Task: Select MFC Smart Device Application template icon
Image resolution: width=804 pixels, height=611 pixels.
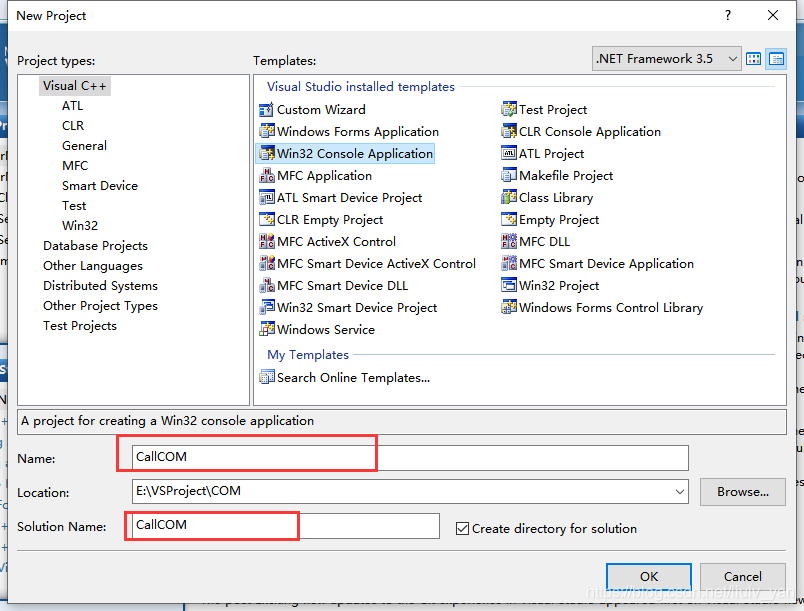Action: coord(509,263)
